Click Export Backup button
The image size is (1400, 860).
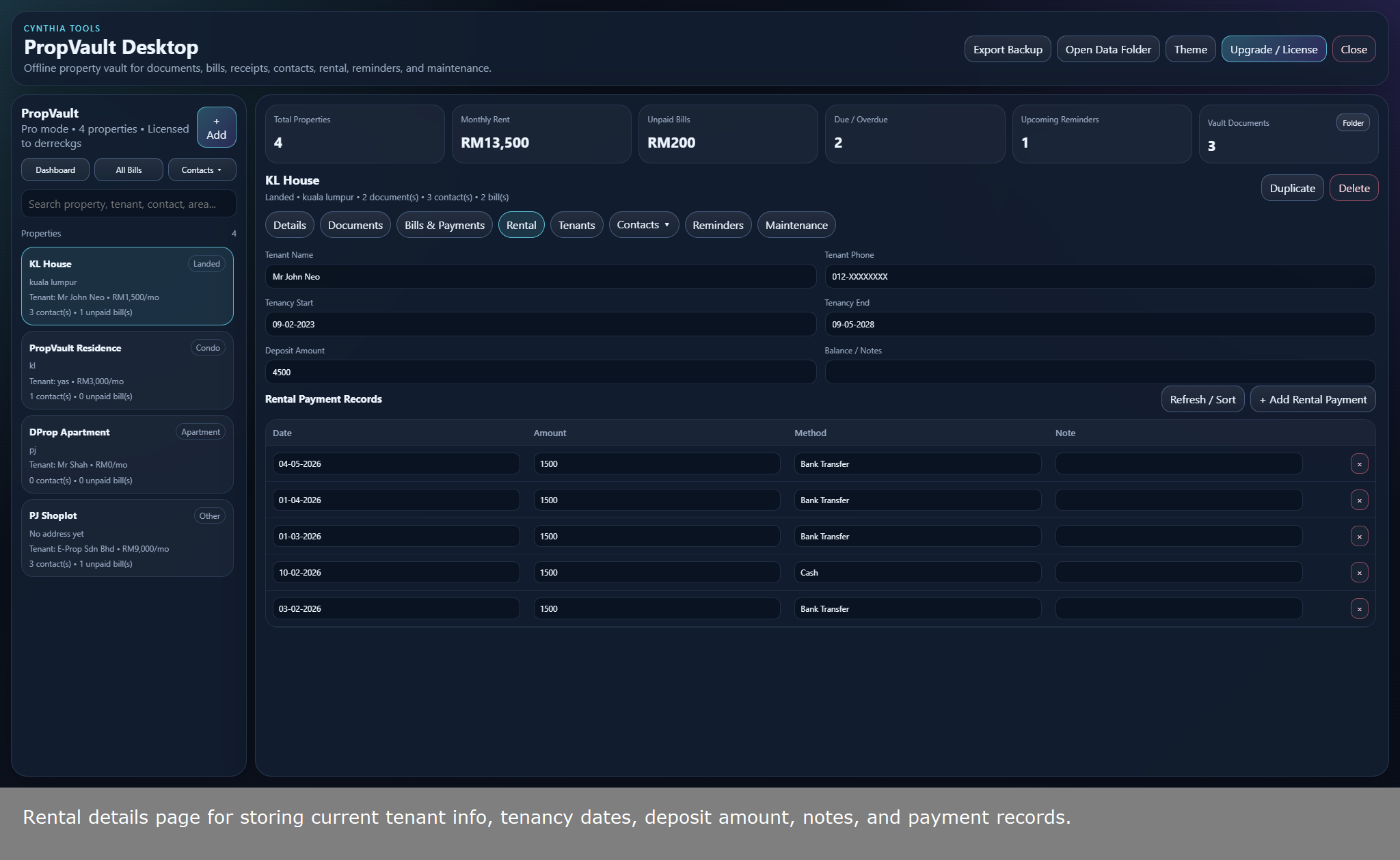pyautogui.click(x=1008, y=49)
